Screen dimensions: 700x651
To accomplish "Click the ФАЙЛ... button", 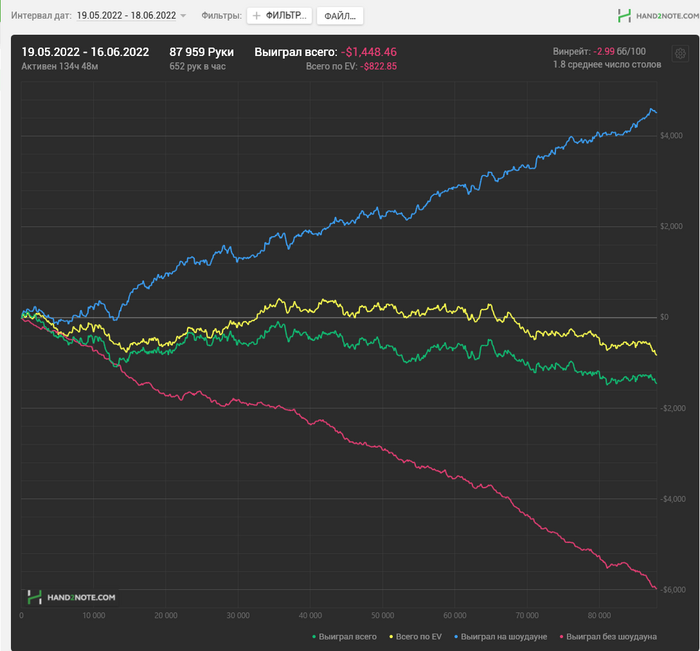I will (340, 16).
